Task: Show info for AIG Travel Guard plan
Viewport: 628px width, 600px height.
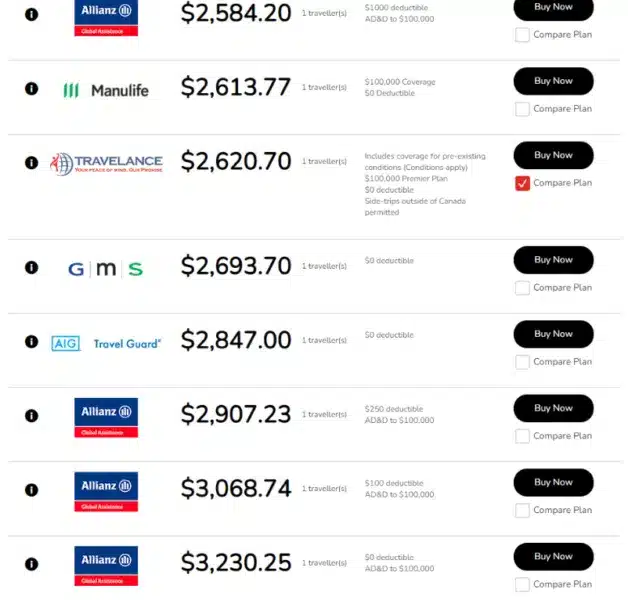Action: 31,341
